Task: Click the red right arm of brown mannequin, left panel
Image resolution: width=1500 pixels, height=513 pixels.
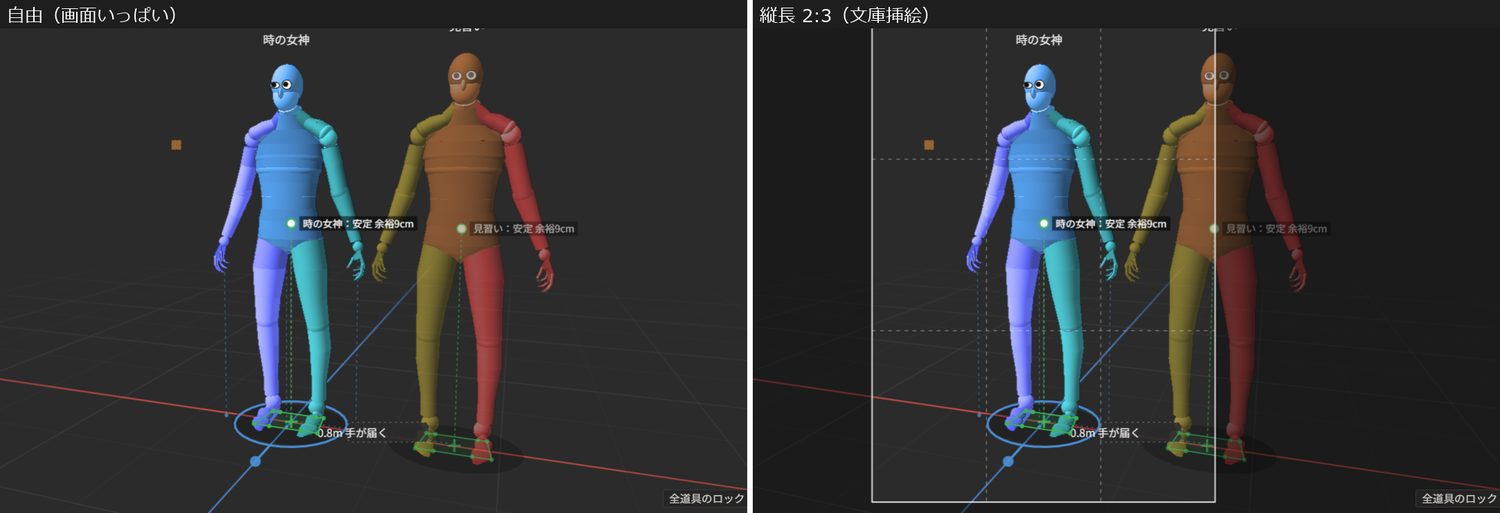Action: point(522,185)
